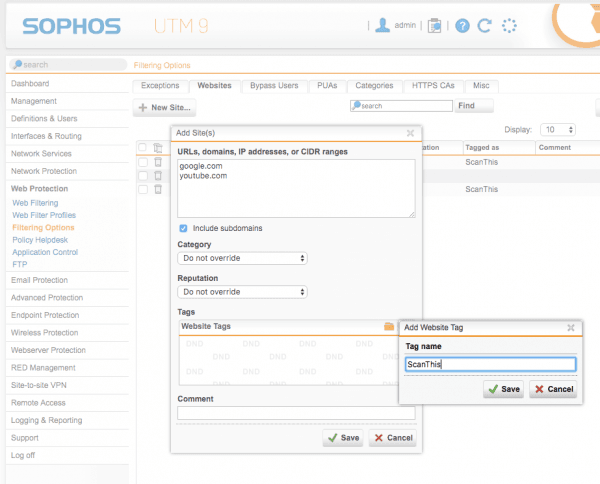Cancel the Add Site(s) dialog
600x484 pixels.
pos(393,438)
